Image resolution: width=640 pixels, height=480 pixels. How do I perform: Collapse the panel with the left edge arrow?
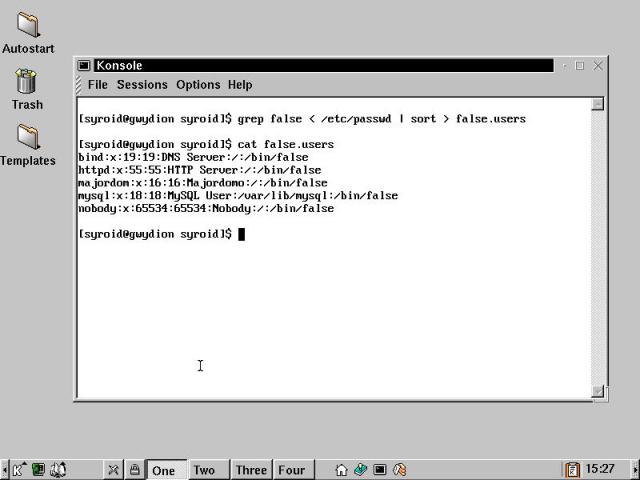point(4,469)
